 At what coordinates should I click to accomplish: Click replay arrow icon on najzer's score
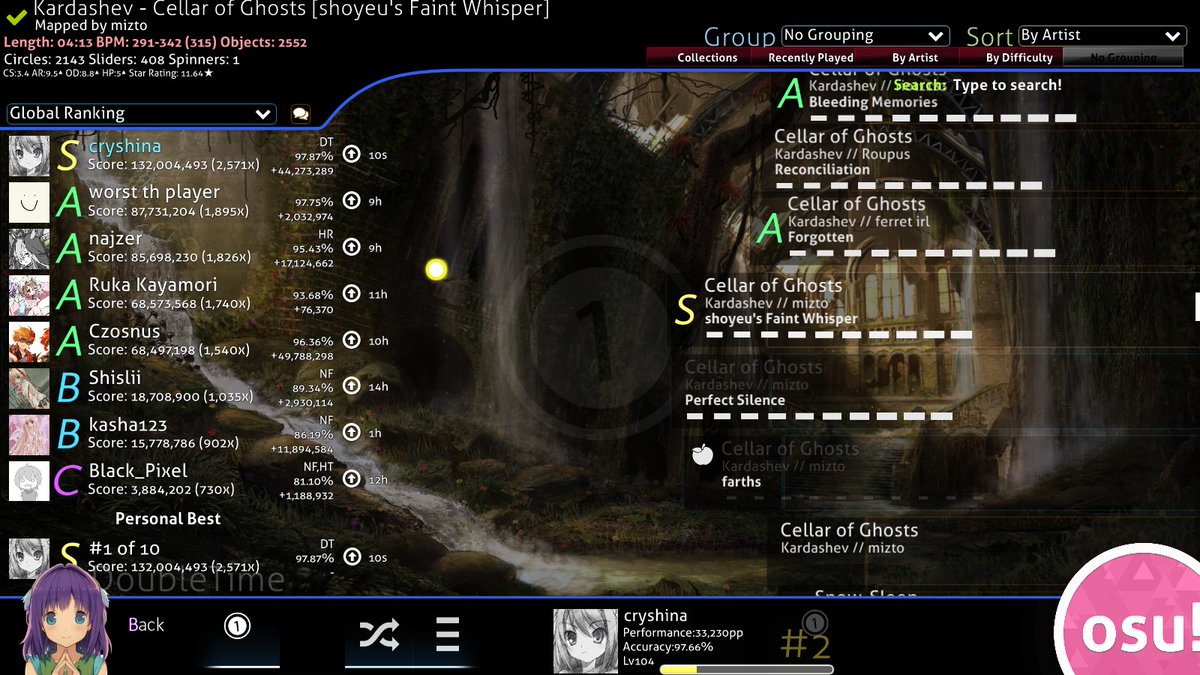coord(351,248)
